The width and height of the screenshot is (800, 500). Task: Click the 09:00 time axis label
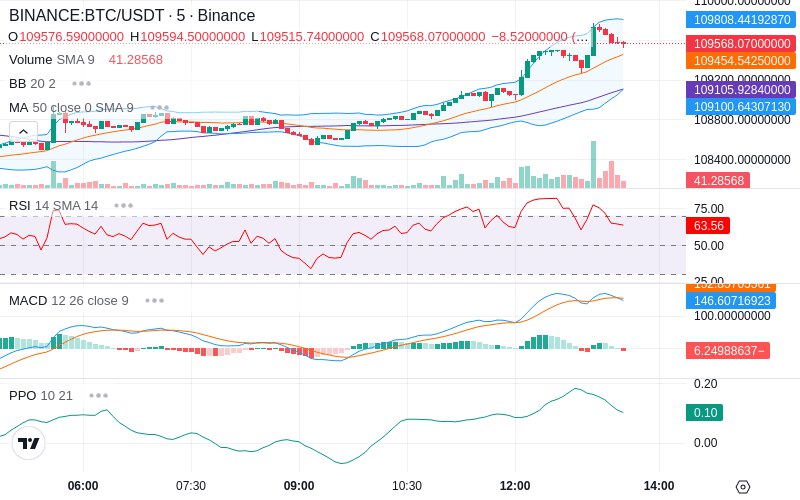(299, 486)
